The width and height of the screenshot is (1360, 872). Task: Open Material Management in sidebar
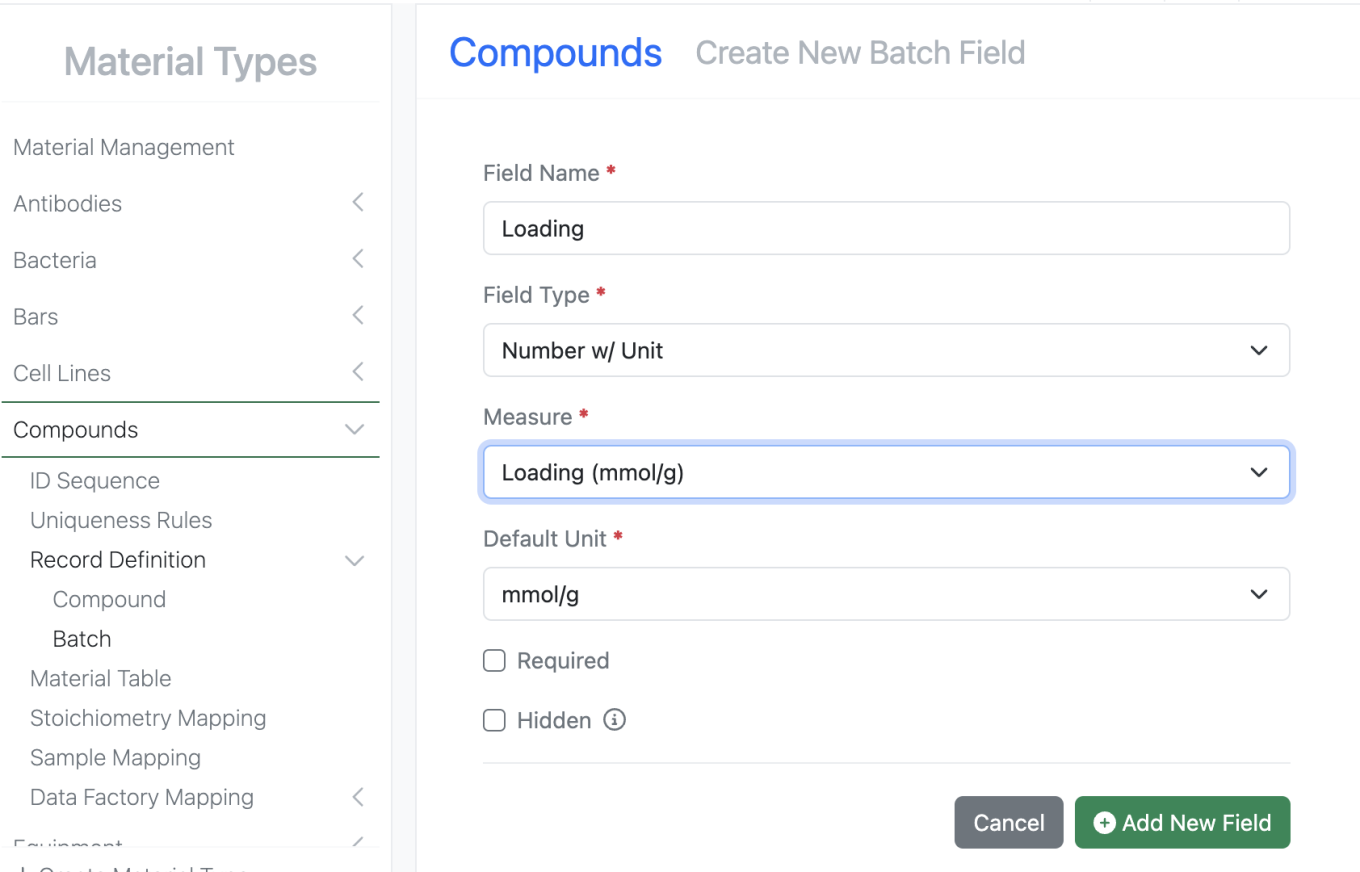click(124, 147)
